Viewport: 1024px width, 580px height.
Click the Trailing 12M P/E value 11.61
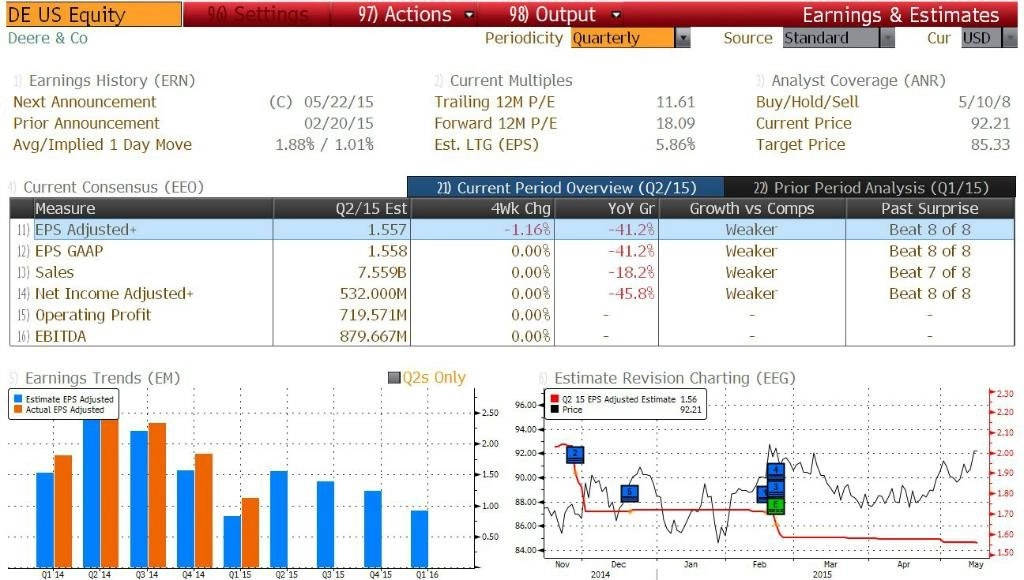(x=675, y=102)
